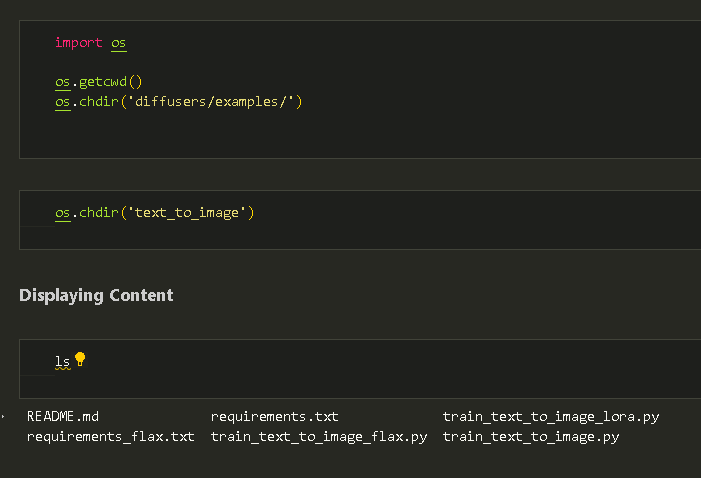Click the 'import os' line in first cell
The height and width of the screenshot is (478, 701).
click(x=91, y=43)
